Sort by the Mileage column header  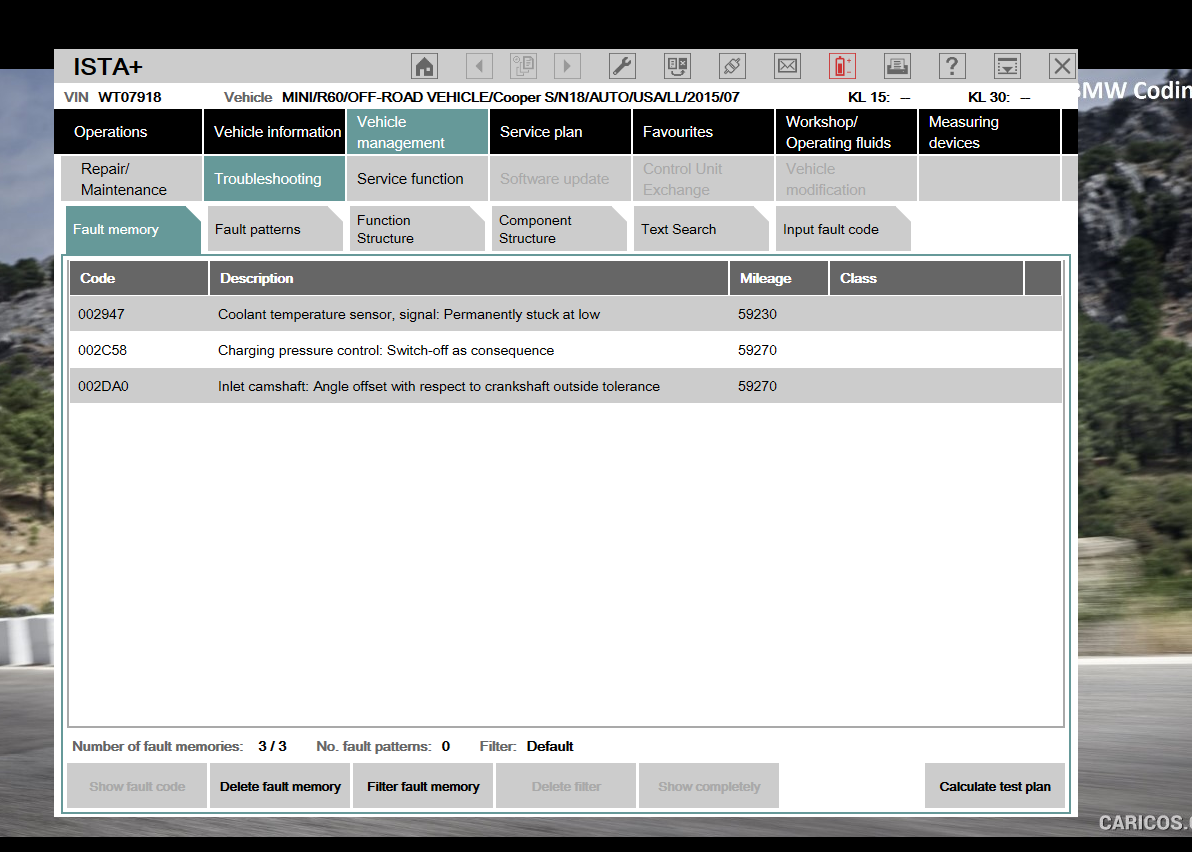click(x=778, y=278)
